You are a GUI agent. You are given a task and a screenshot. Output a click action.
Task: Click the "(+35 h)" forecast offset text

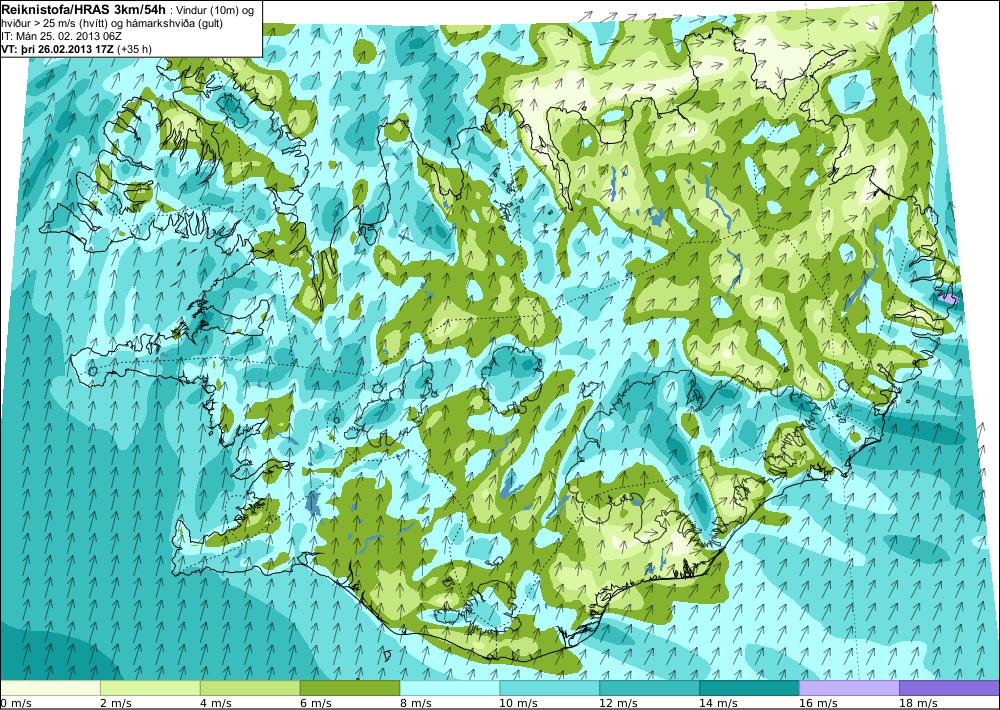[x=135, y=49]
